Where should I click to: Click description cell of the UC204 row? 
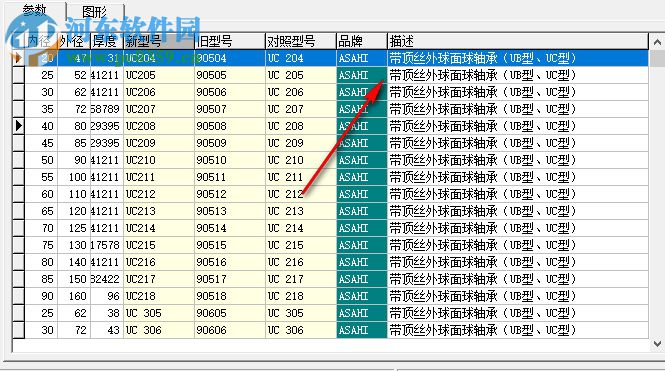[x=518, y=58]
